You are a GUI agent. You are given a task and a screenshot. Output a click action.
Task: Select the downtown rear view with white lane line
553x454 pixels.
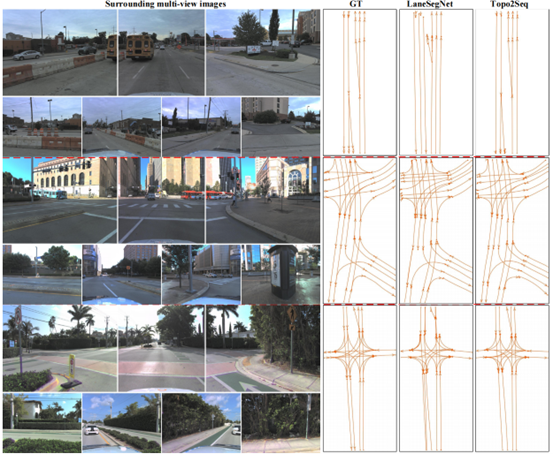point(121,274)
